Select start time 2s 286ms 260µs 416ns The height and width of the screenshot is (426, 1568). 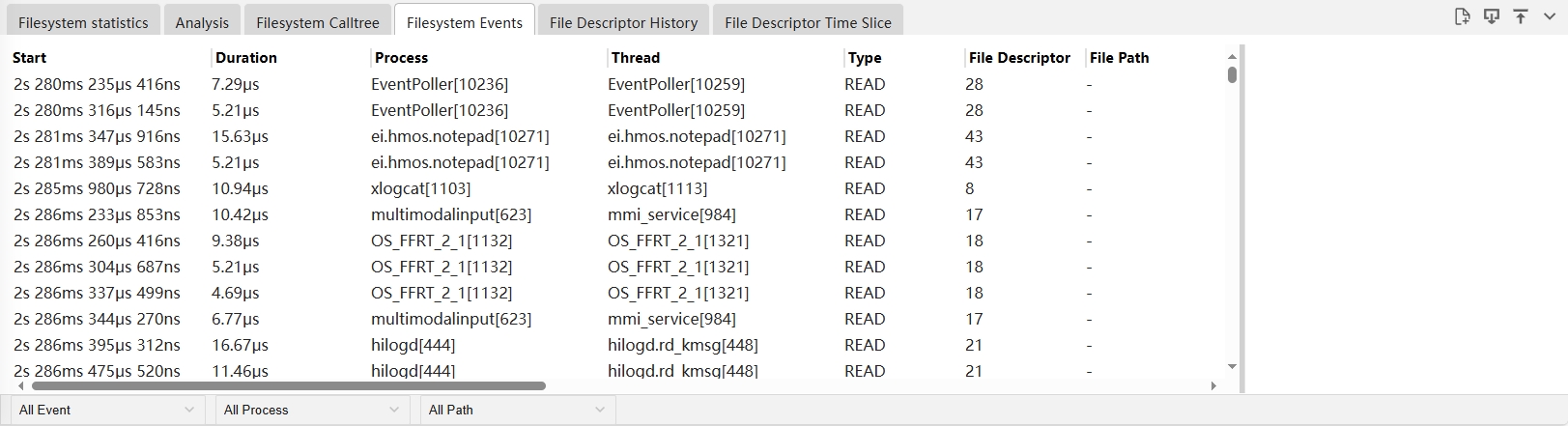click(x=97, y=241)
